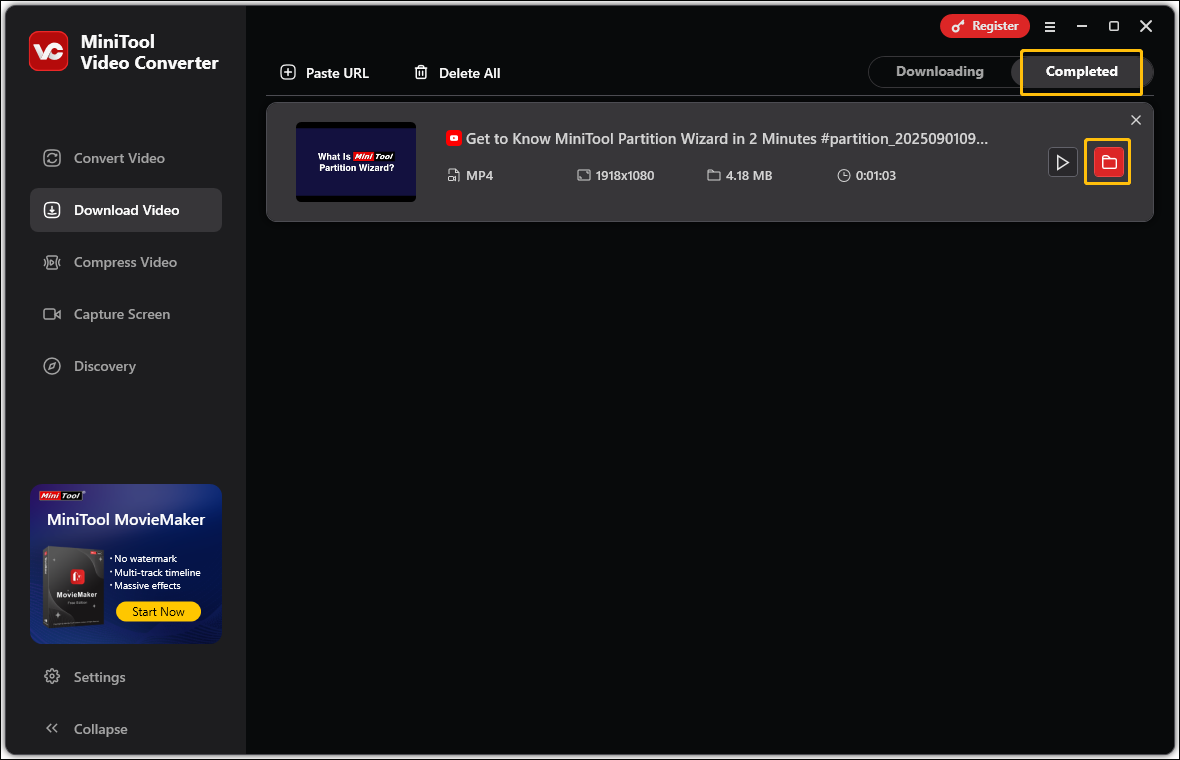Play the downloaded Partition Wizard video
This screenshot has height=760, width=1180.
(x=1063, y=162)
